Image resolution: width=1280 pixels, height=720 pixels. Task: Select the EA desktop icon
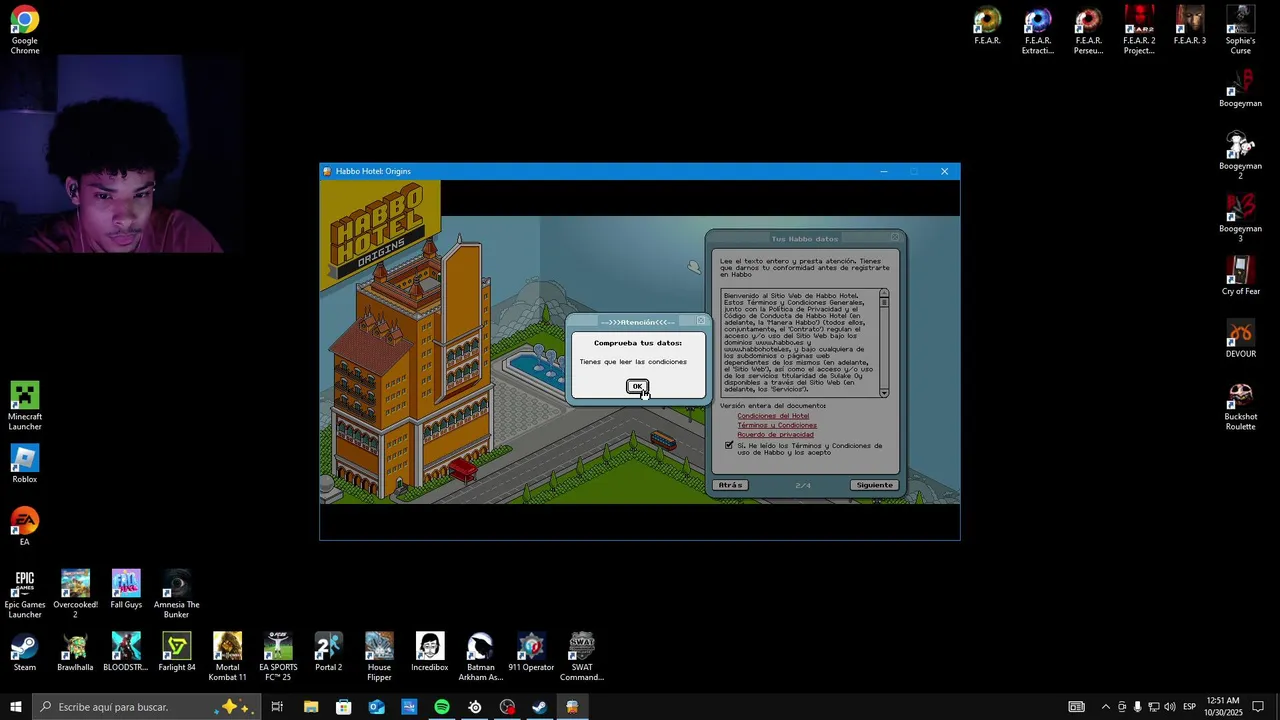[25, 526]
